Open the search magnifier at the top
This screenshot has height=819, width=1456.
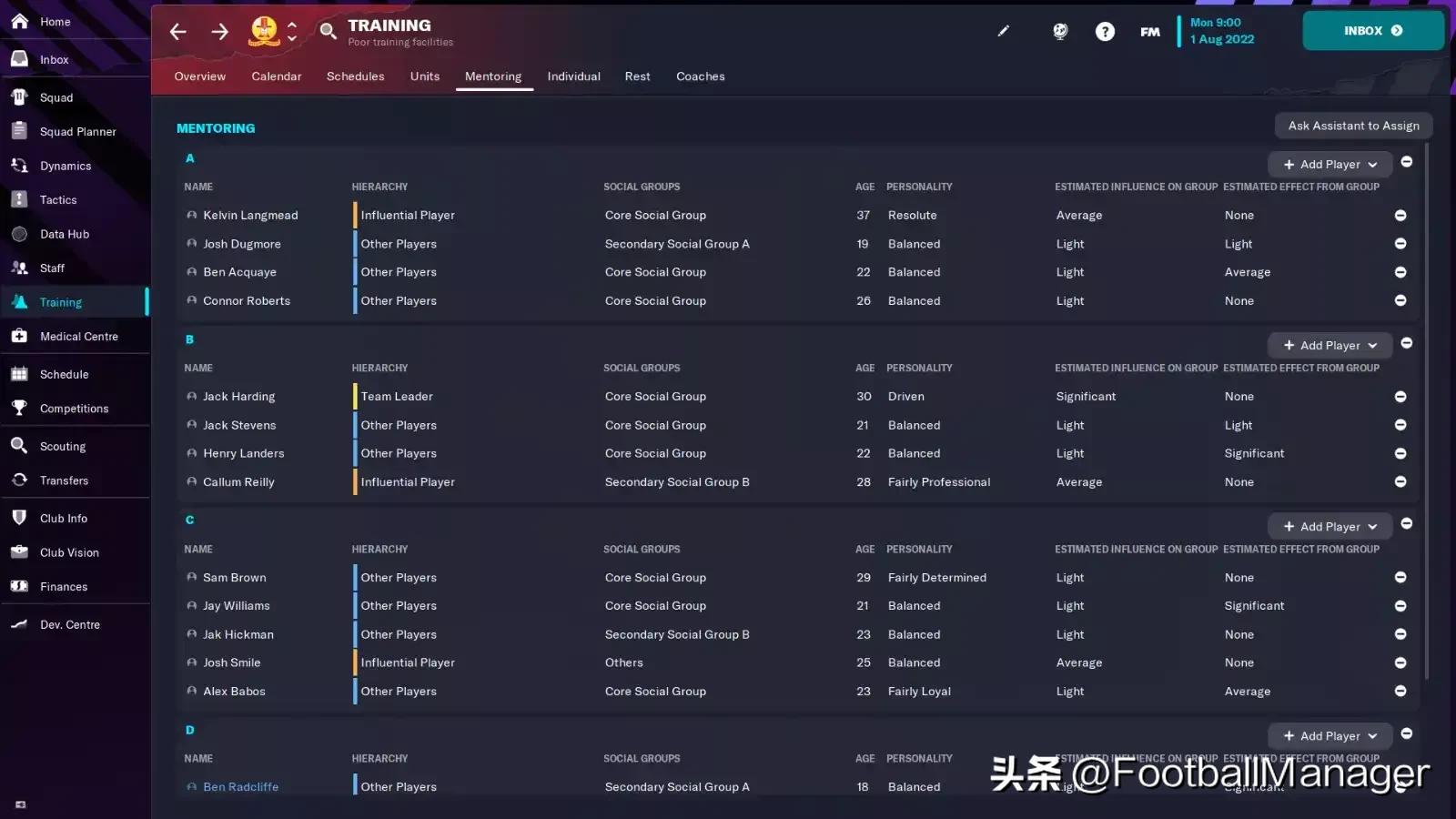[328, 30]
